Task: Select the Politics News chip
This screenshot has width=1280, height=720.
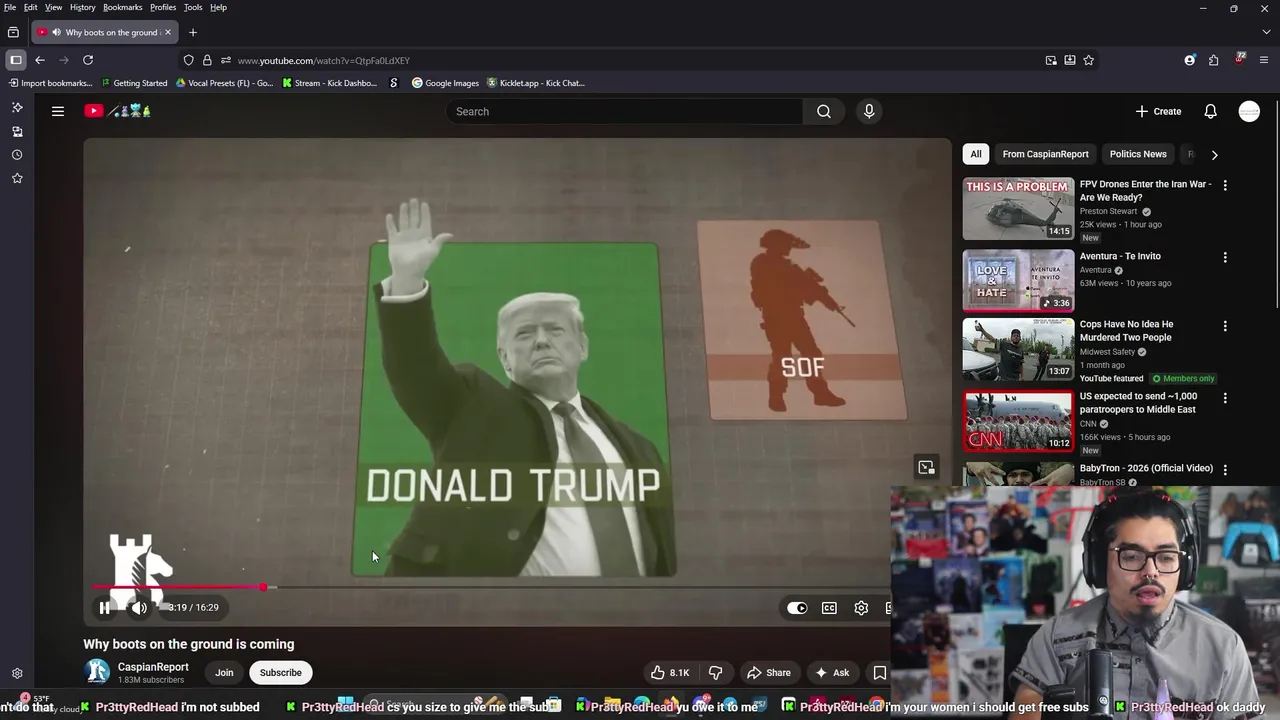Action: point(1138,154)
